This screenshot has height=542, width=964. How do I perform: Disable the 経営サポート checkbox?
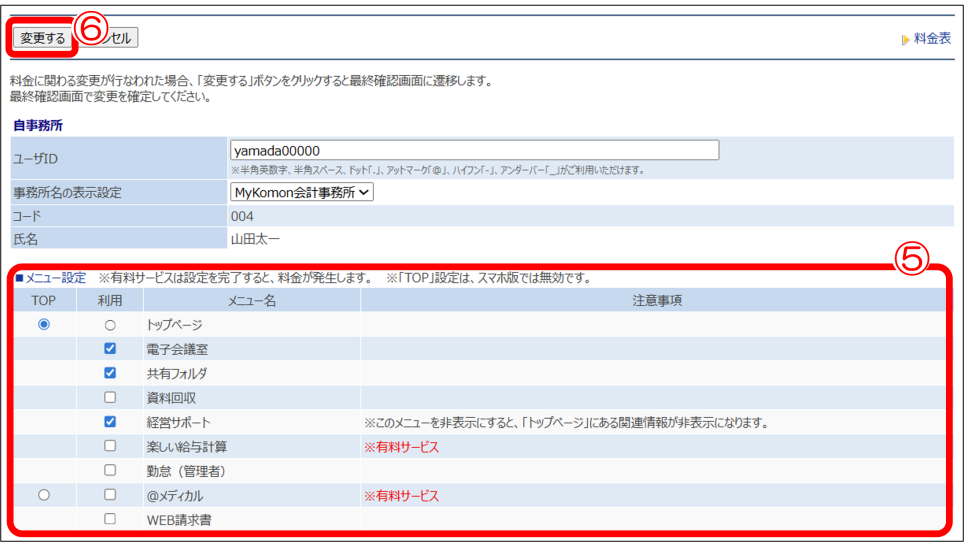click(x=110, y=422)
